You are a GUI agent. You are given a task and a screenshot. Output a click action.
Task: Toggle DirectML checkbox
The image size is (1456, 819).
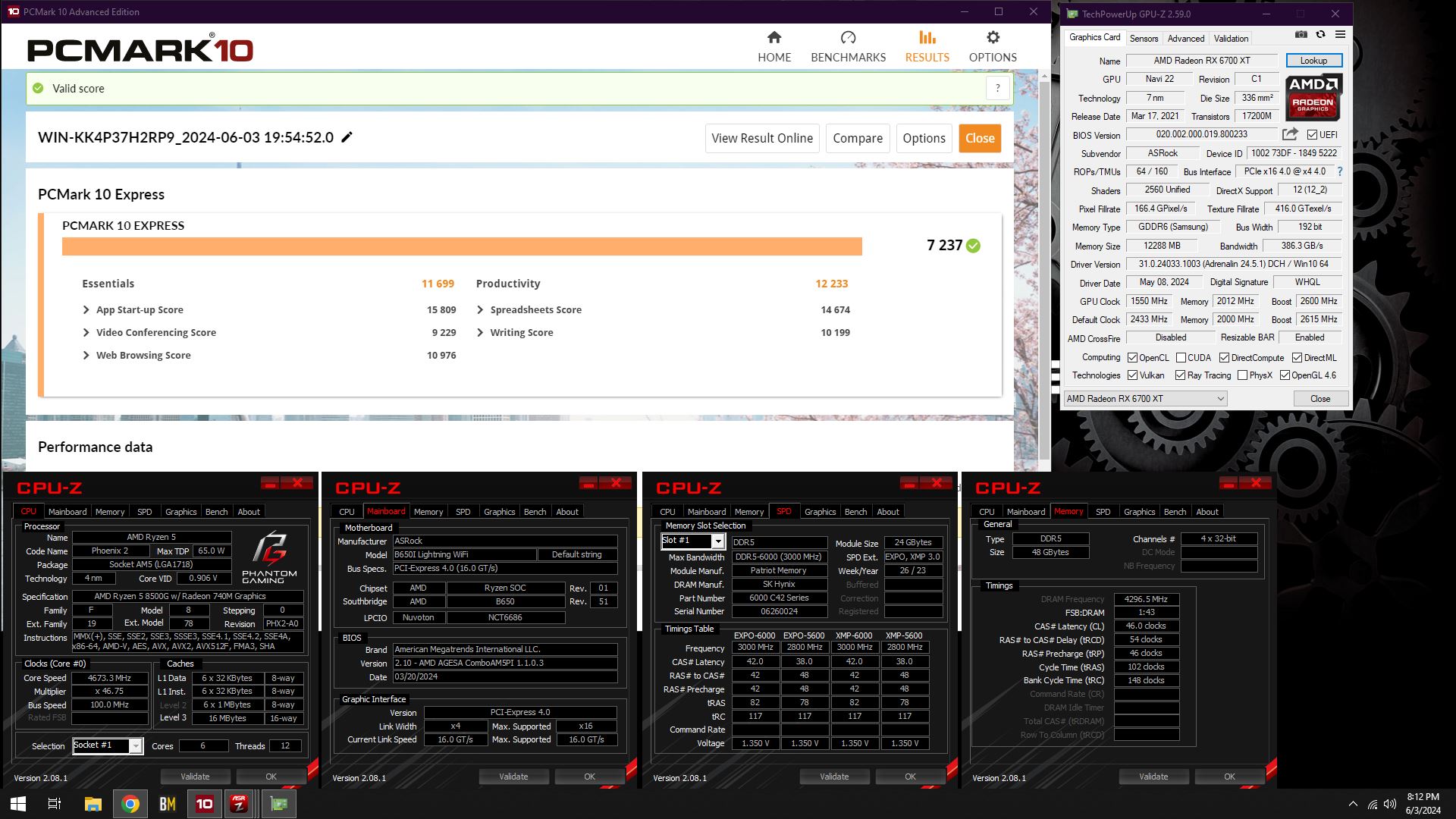(1297, 358)
